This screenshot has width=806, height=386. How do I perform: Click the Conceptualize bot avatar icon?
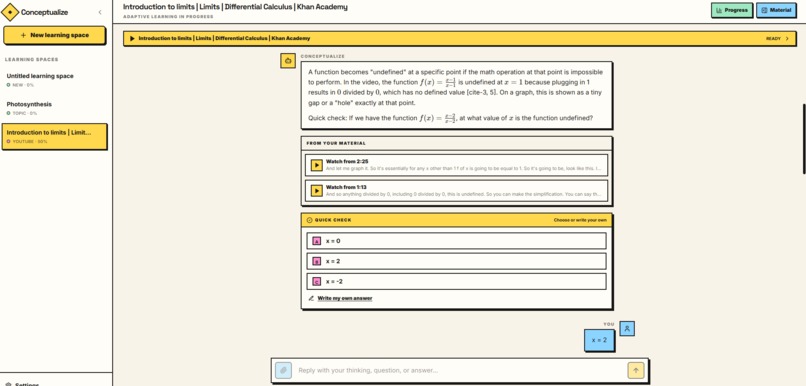(288, 61)
